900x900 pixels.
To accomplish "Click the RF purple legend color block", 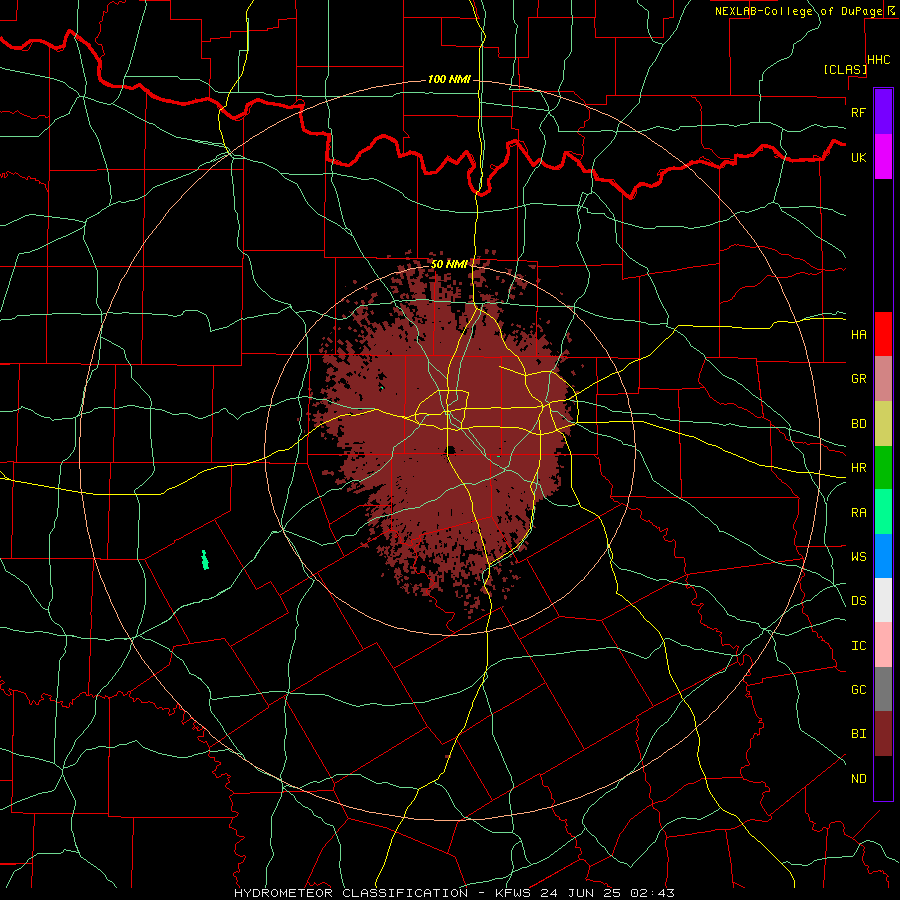I will click(883, 112).
